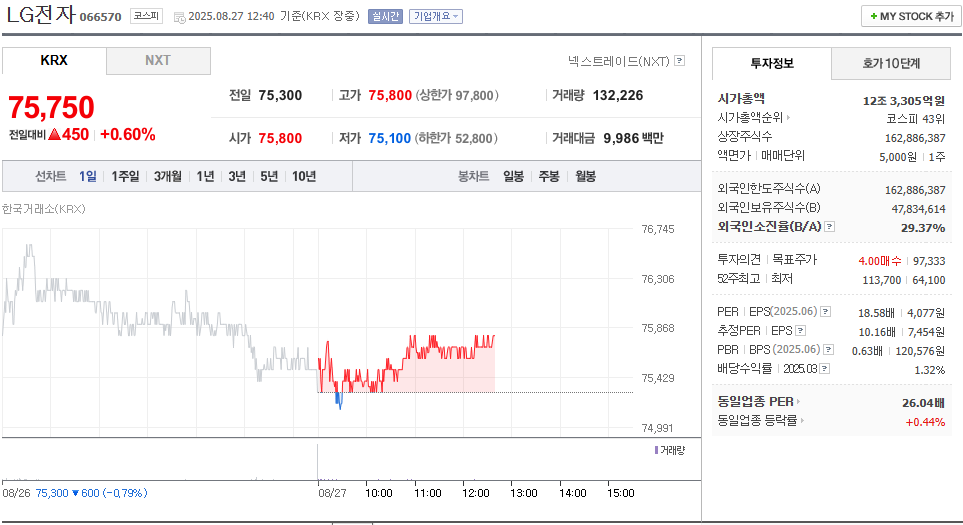
Task: Click the 실시간 real-time button
Action: (385, 17)
